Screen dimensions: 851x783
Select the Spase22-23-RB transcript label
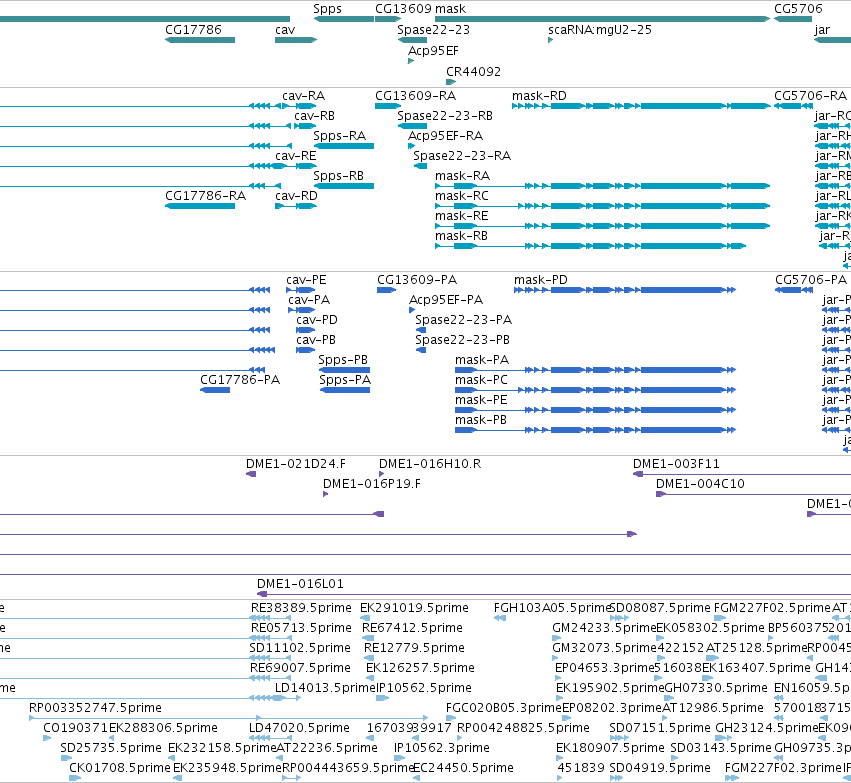click(444, 116)
